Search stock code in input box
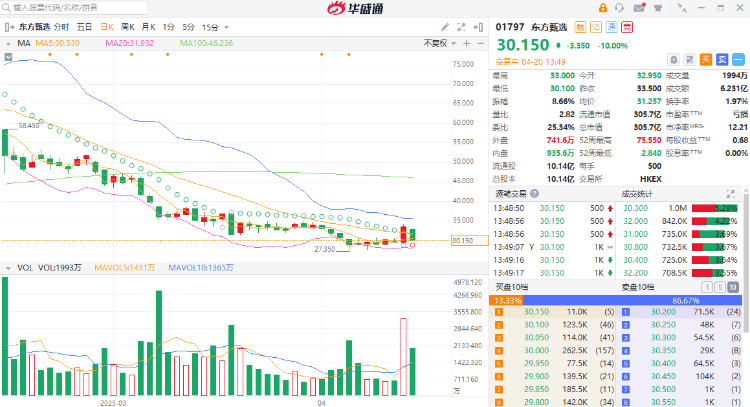Screen dimensions: 750x407 pyautogui.click(x=74, y=8)
